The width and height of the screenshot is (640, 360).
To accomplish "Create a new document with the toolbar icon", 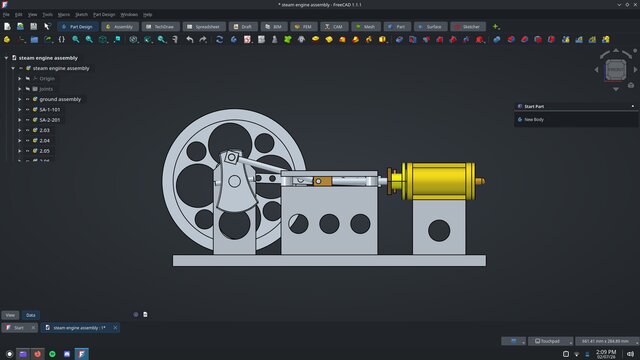I will coord(7,27).
